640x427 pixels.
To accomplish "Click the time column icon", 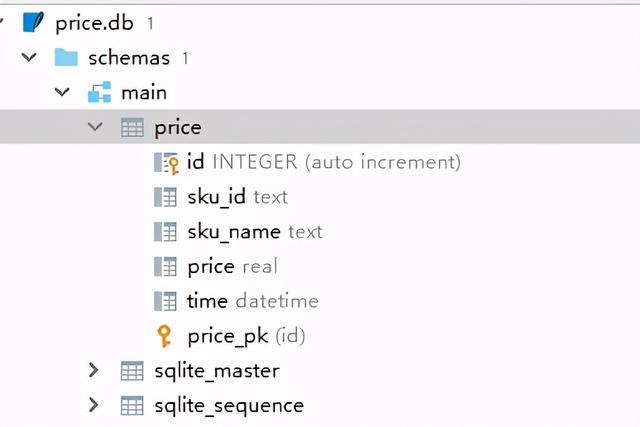I will (165, 301).
